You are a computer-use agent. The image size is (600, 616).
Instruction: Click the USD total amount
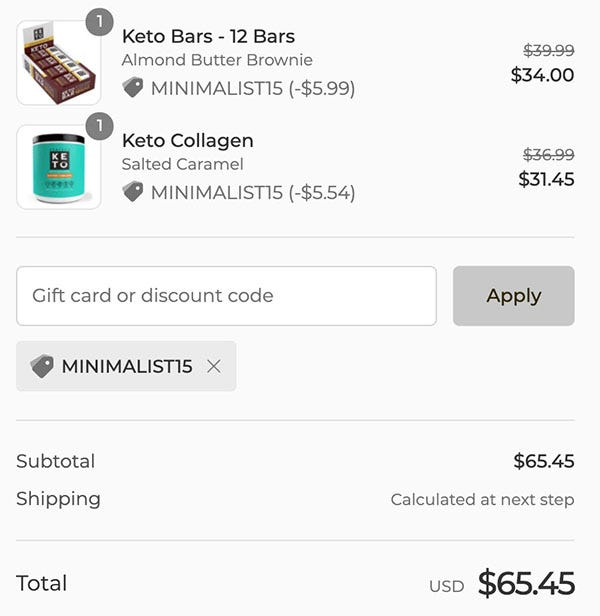(526, 584)
